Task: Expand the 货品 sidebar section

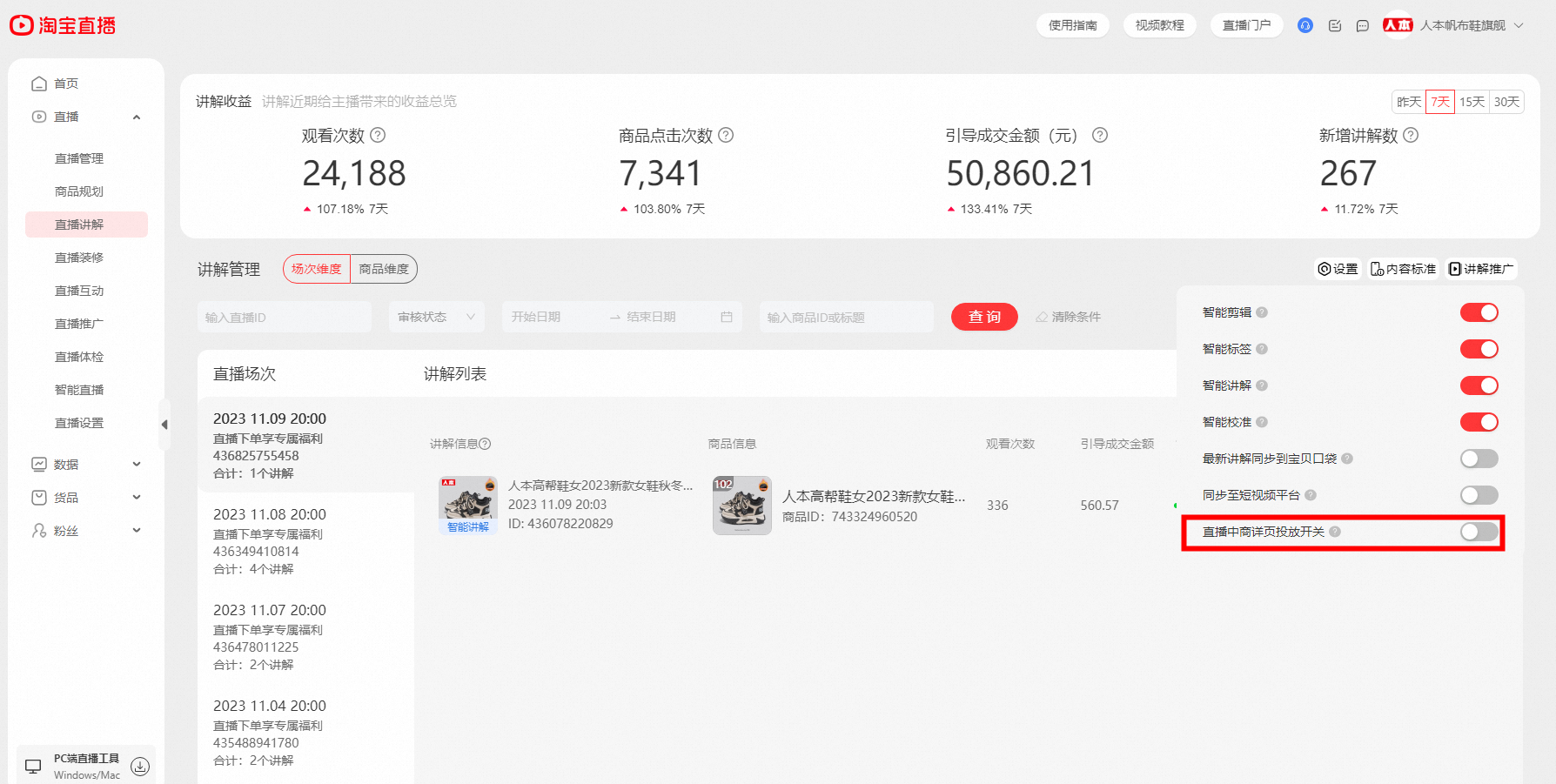Action: 137,498
